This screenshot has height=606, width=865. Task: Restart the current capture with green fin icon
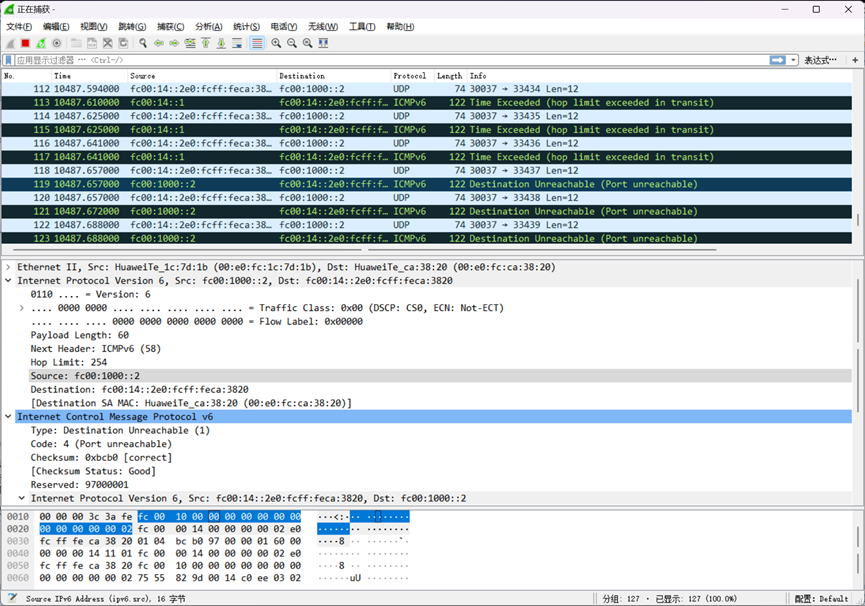click(x=41, y=43)
